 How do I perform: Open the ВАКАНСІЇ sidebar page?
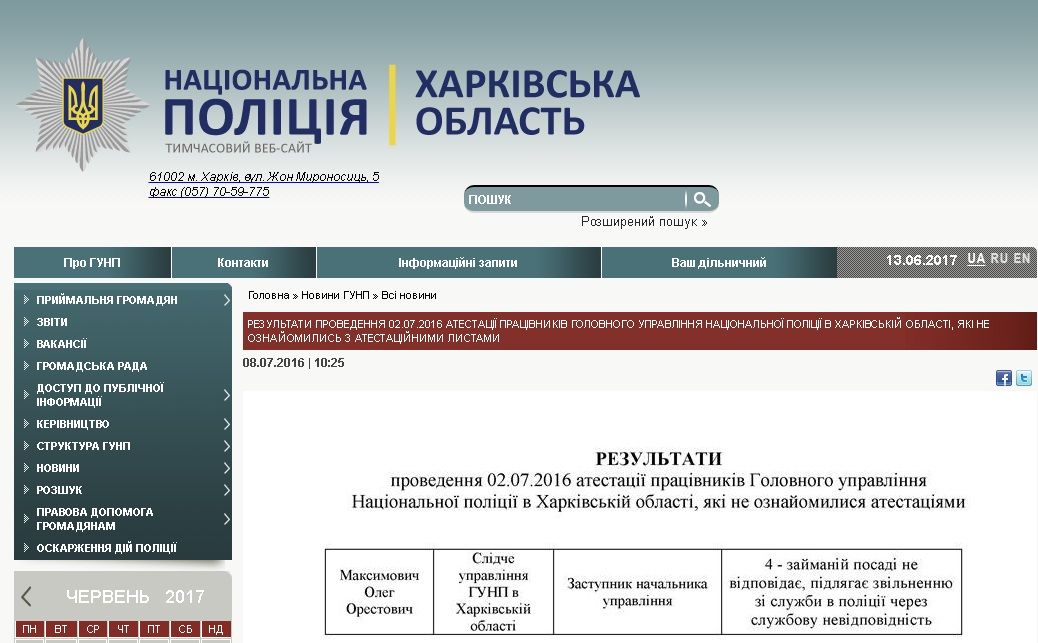point(60,343)
